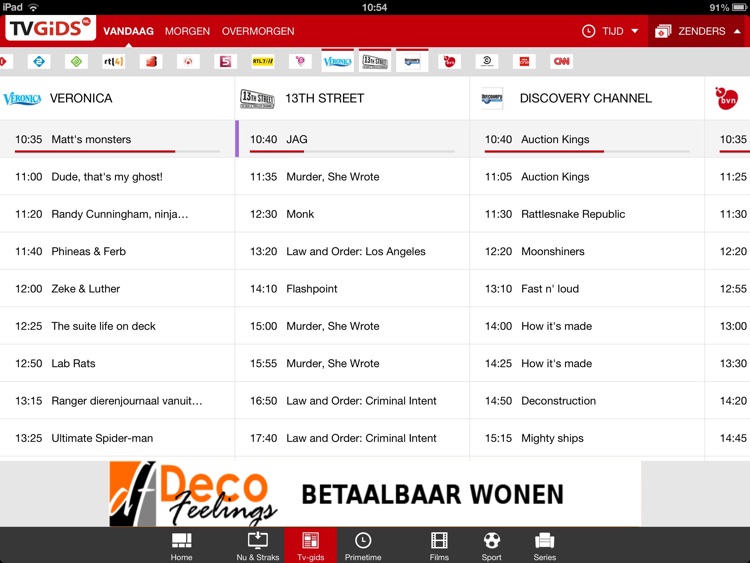Collapse the ZENDERS channel panel
The height and width of the screenshot is (563, 750).
tap(698, 31)
